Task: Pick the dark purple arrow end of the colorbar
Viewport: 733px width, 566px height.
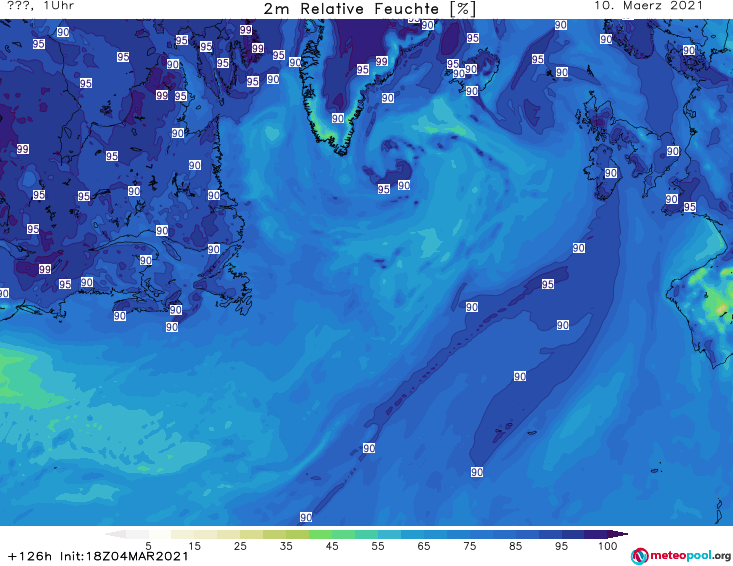Action: coord(618,534)
